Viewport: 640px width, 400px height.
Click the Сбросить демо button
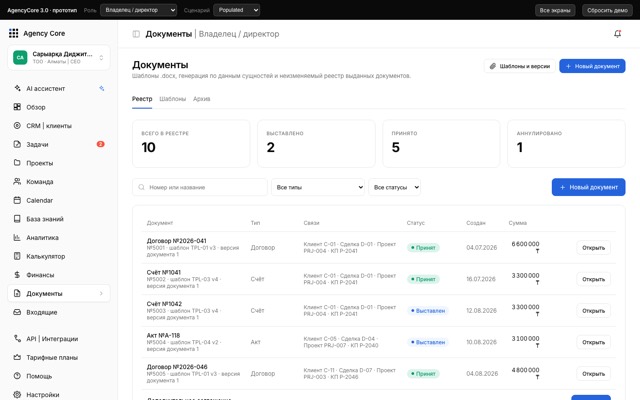click(607, 10)
